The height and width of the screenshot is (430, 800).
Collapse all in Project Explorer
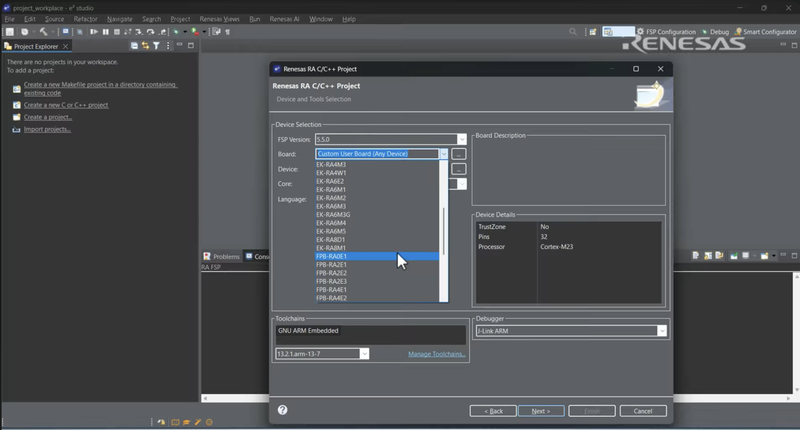[x=134, y=46]
